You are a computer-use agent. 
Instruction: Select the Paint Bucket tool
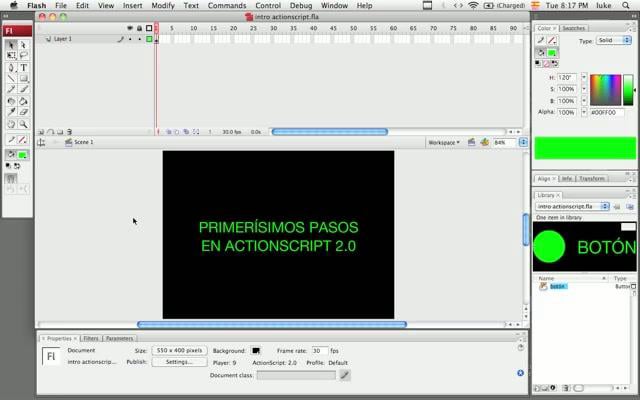click(23, 101)
